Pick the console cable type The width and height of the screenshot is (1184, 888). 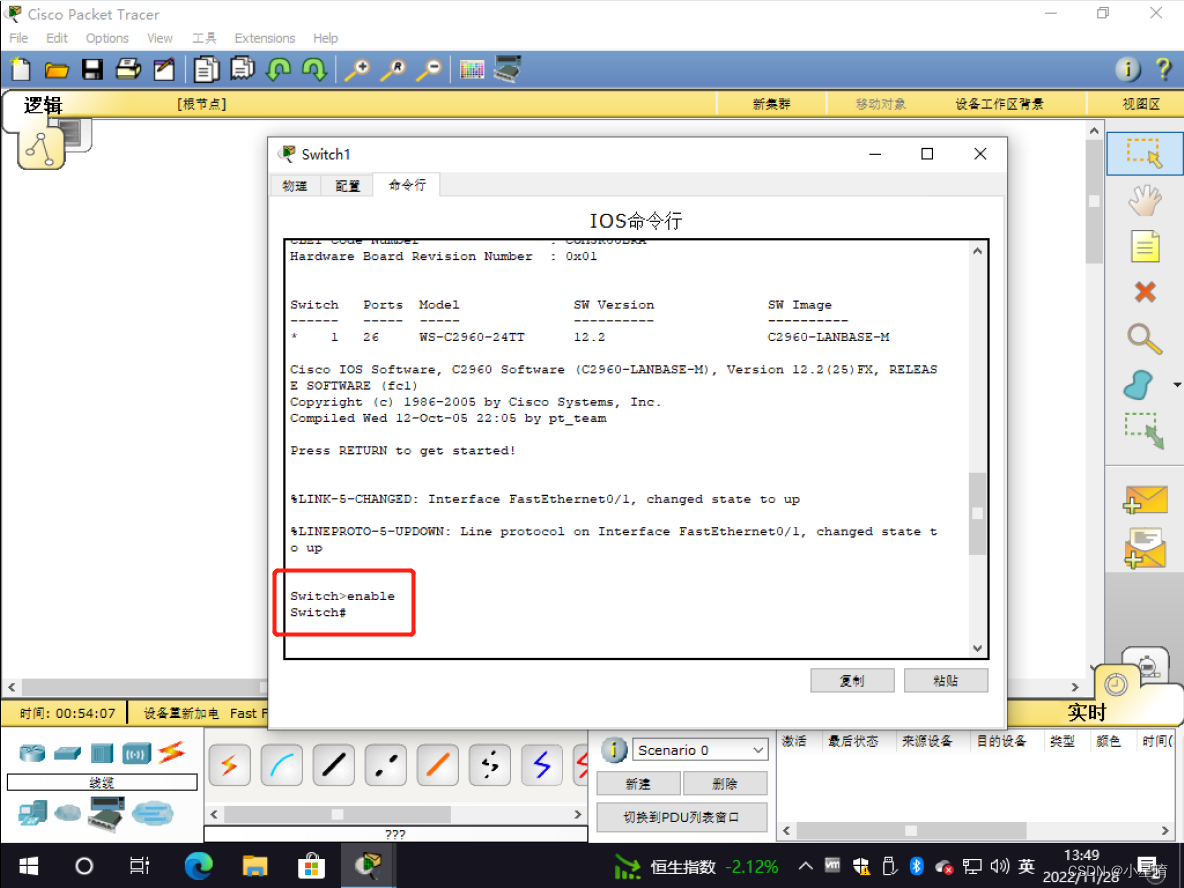[x=281, y=765]
